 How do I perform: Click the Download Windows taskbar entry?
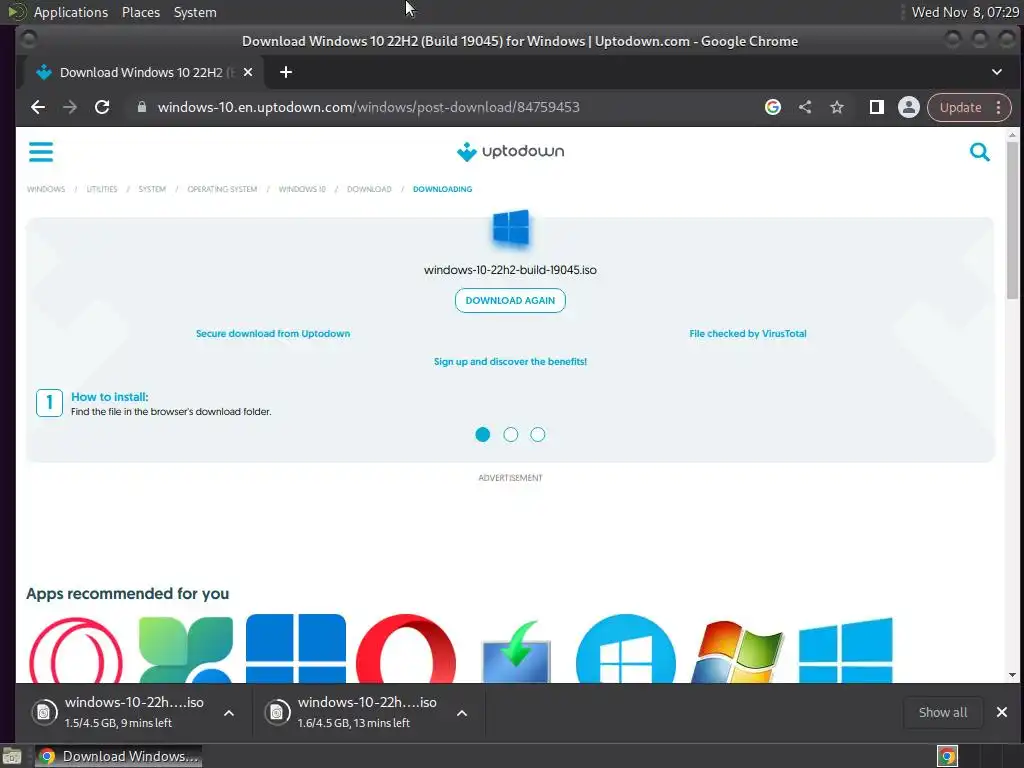[118, 756]
